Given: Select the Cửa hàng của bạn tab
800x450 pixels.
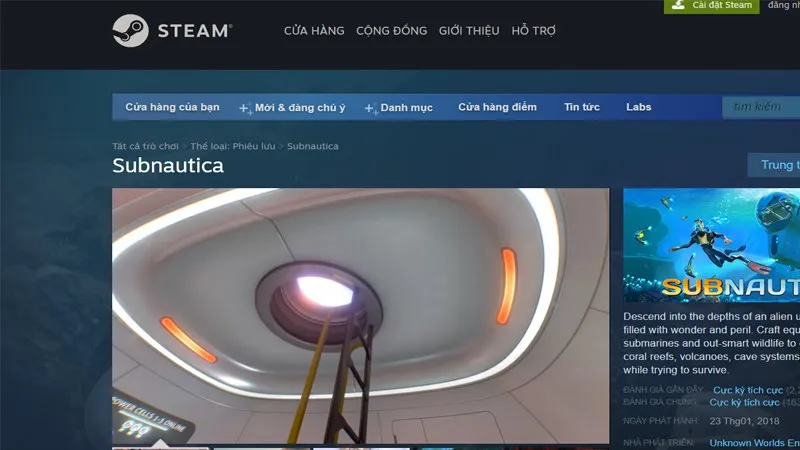Looking at the screenshot, I should (172, 107).
